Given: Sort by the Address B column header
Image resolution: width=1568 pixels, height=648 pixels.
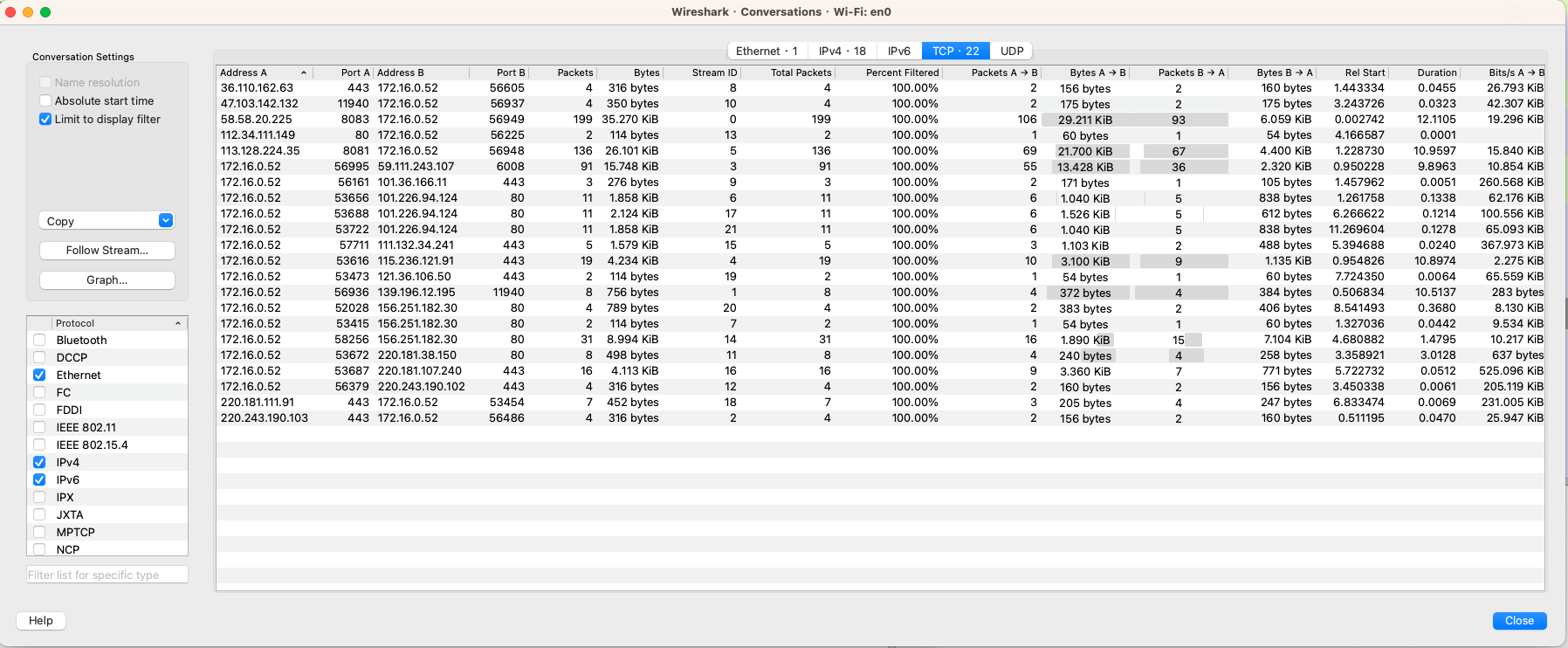Looking at the screenshot, I should click(422, 72).
